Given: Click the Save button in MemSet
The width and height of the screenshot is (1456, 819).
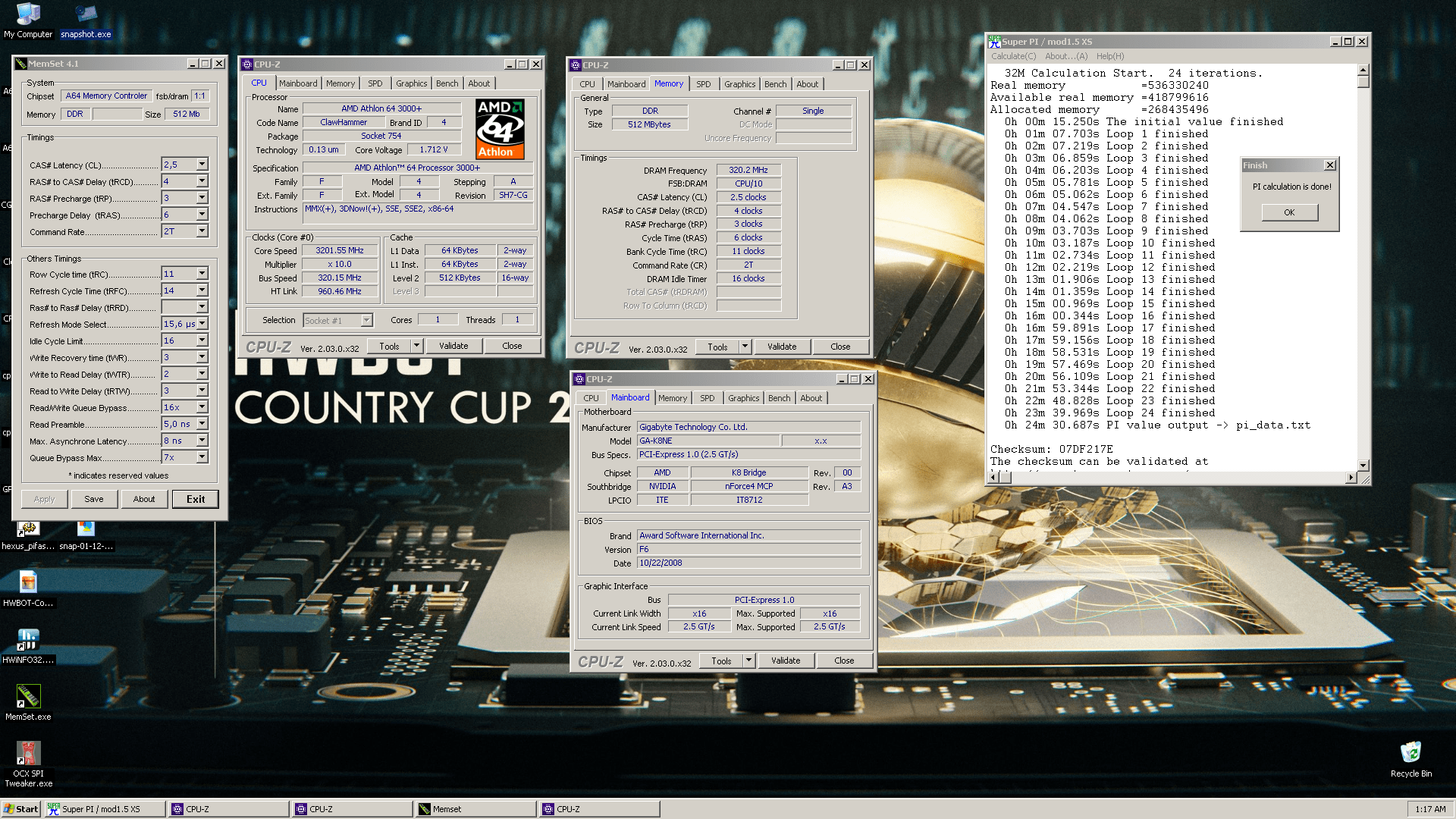Looking at the screenshot, I should [94, 499].
